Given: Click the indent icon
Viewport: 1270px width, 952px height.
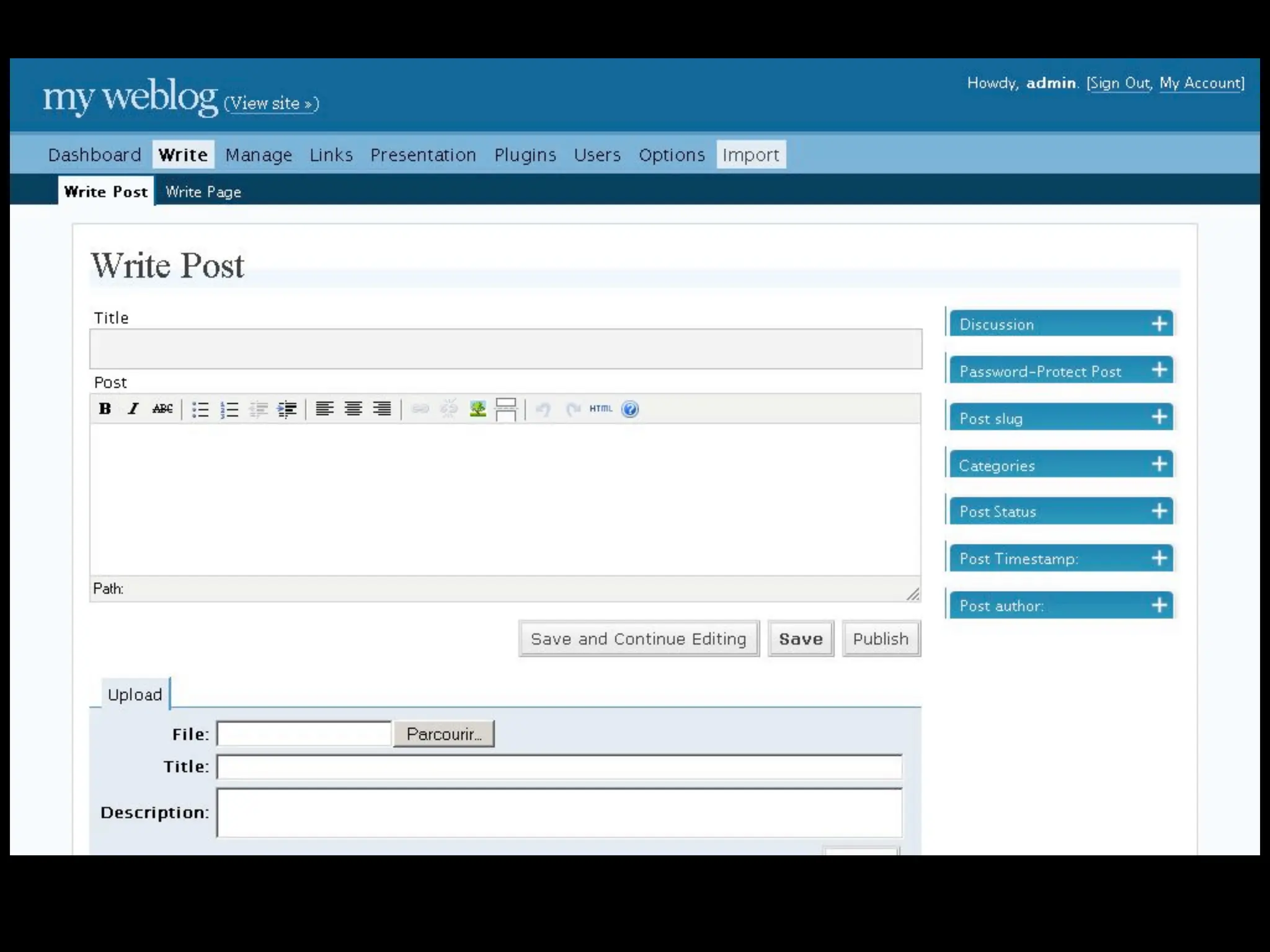Looking at the screenshot, I should 286,409.
